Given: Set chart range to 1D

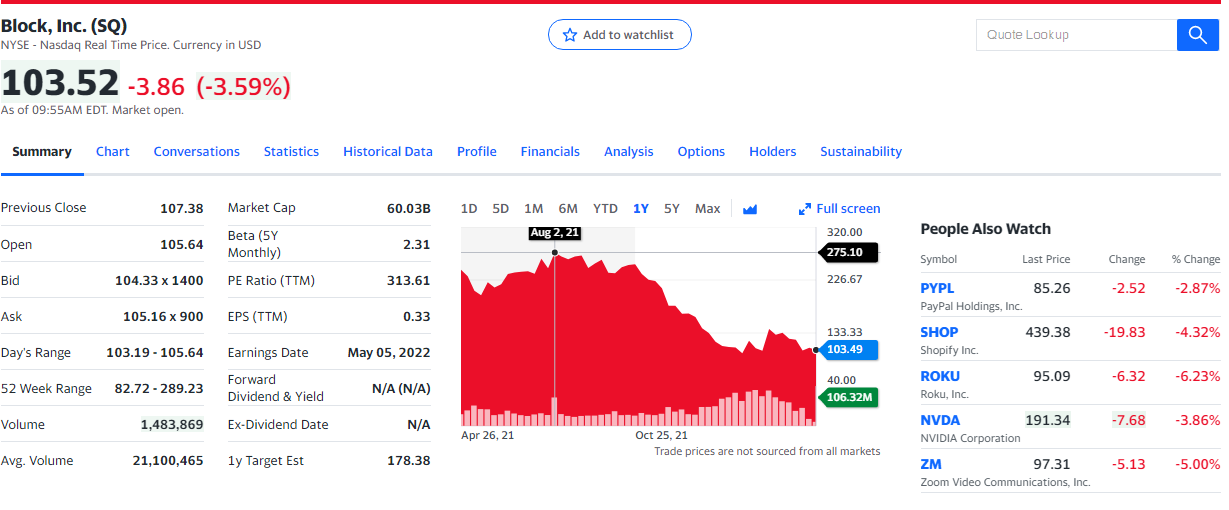Looking at the screenshot, I should [x=469, y=208].
